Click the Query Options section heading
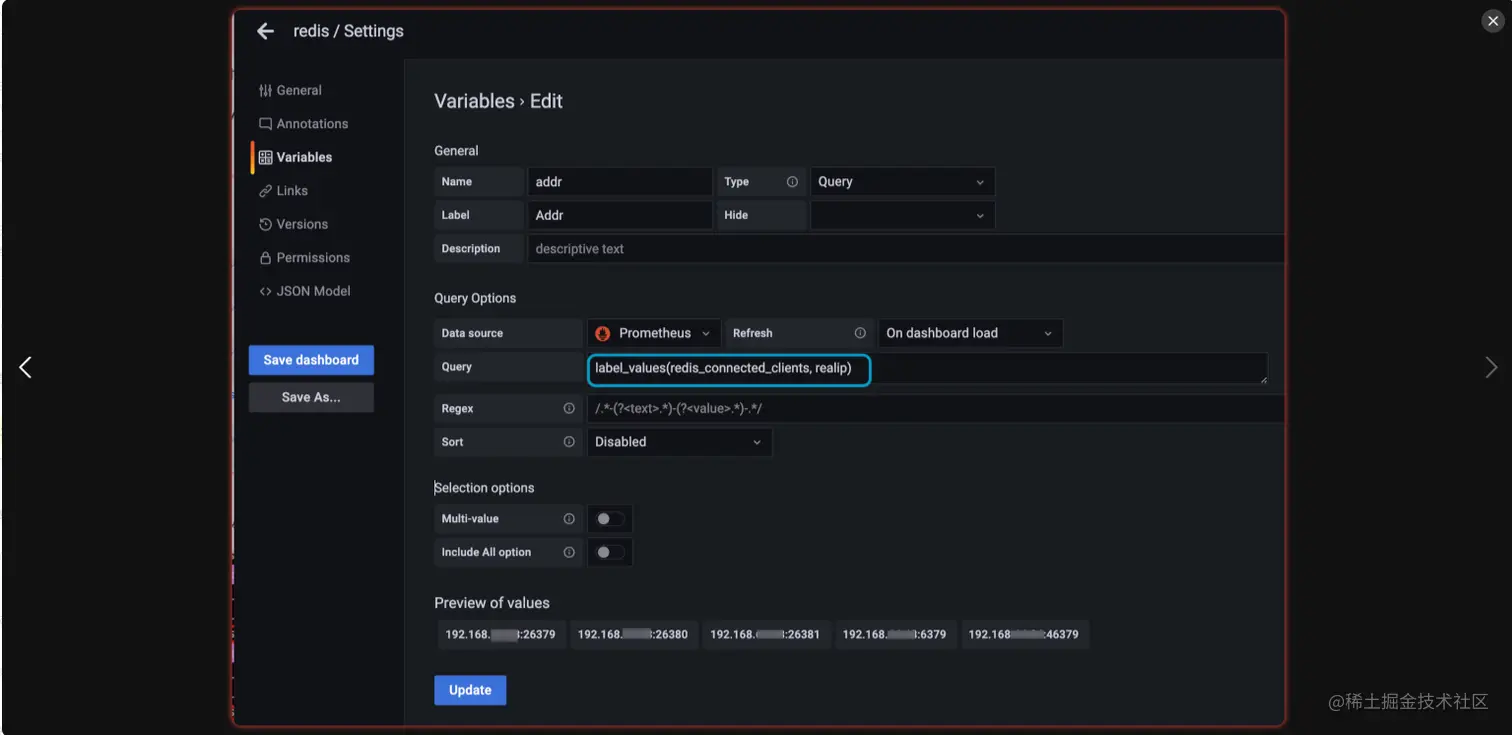1512x735 pixels. [475, 298]
